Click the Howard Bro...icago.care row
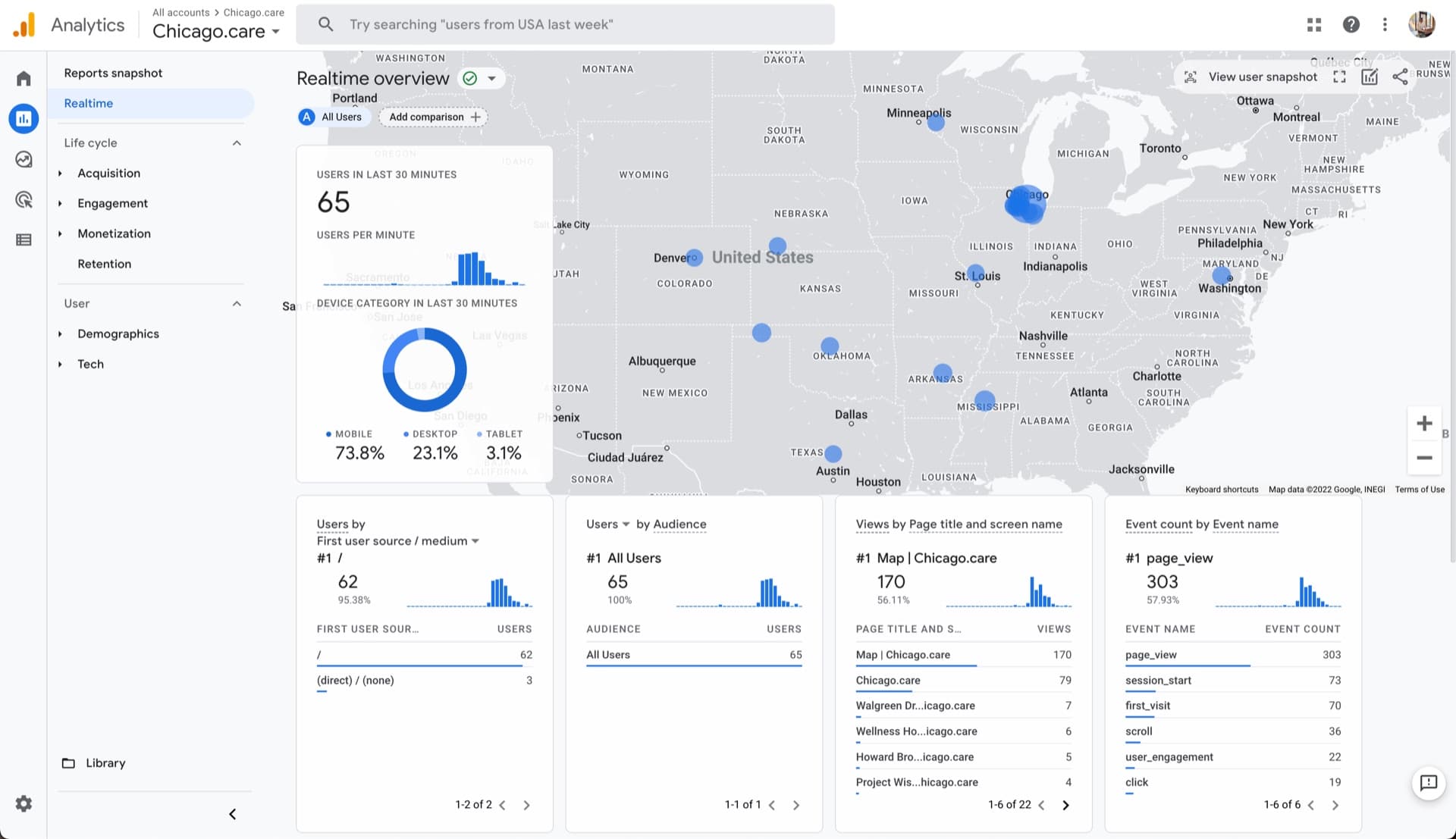The width and height of the screenshot is (1456, 839). point(963,757)
